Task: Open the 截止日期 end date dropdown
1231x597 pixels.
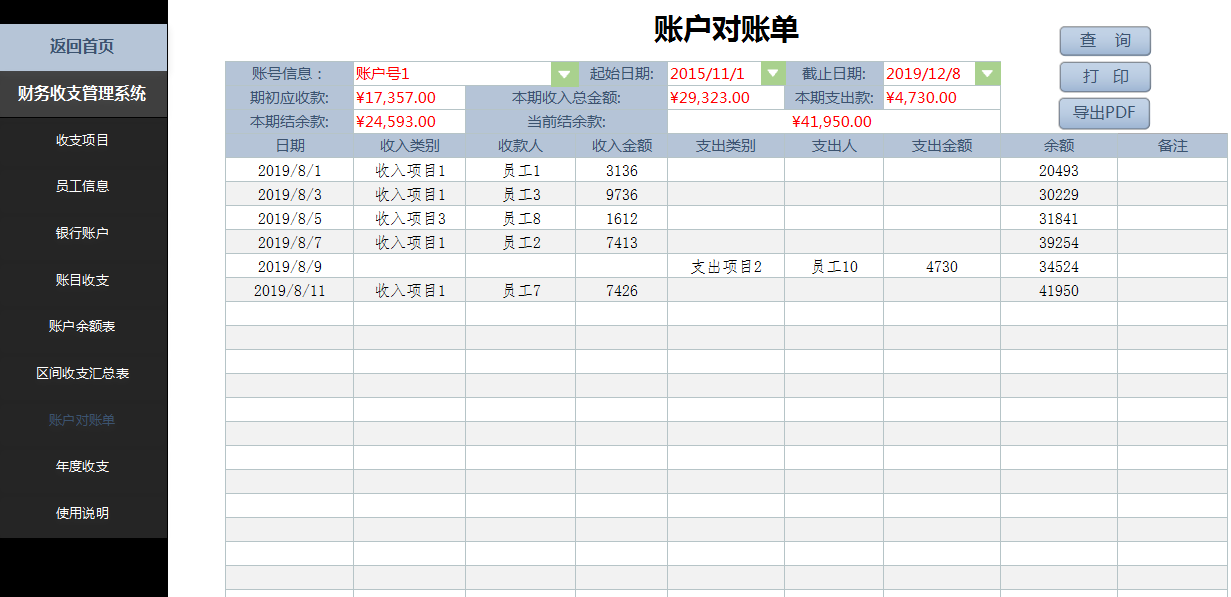Action: pos(988,72)
